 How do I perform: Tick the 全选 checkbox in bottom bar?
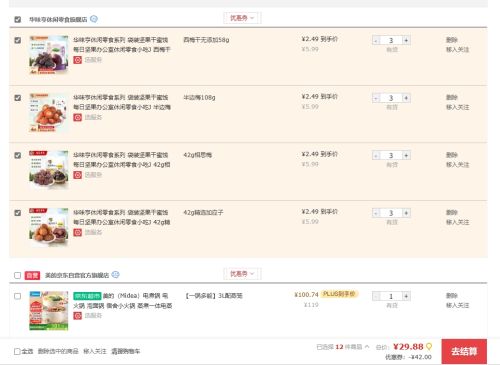pos(17,351)
